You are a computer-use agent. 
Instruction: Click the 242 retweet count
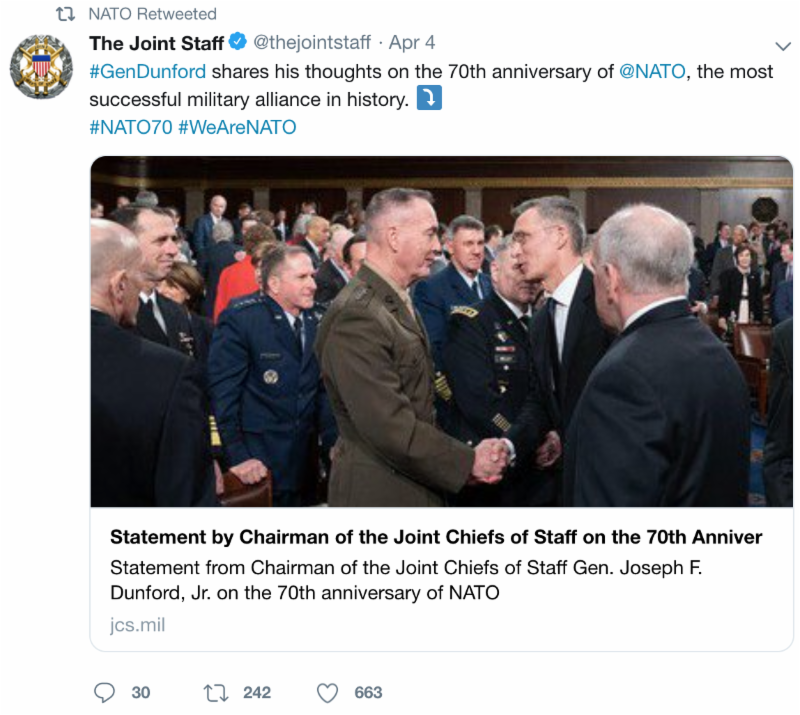(257, 692)
